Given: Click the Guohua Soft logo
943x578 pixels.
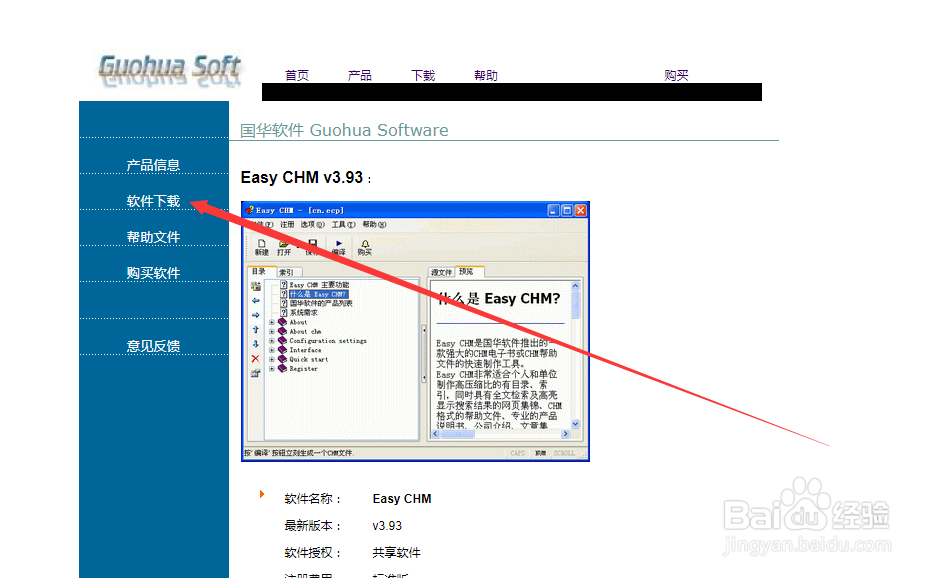Looking at the screenshot, I should 170,70.
